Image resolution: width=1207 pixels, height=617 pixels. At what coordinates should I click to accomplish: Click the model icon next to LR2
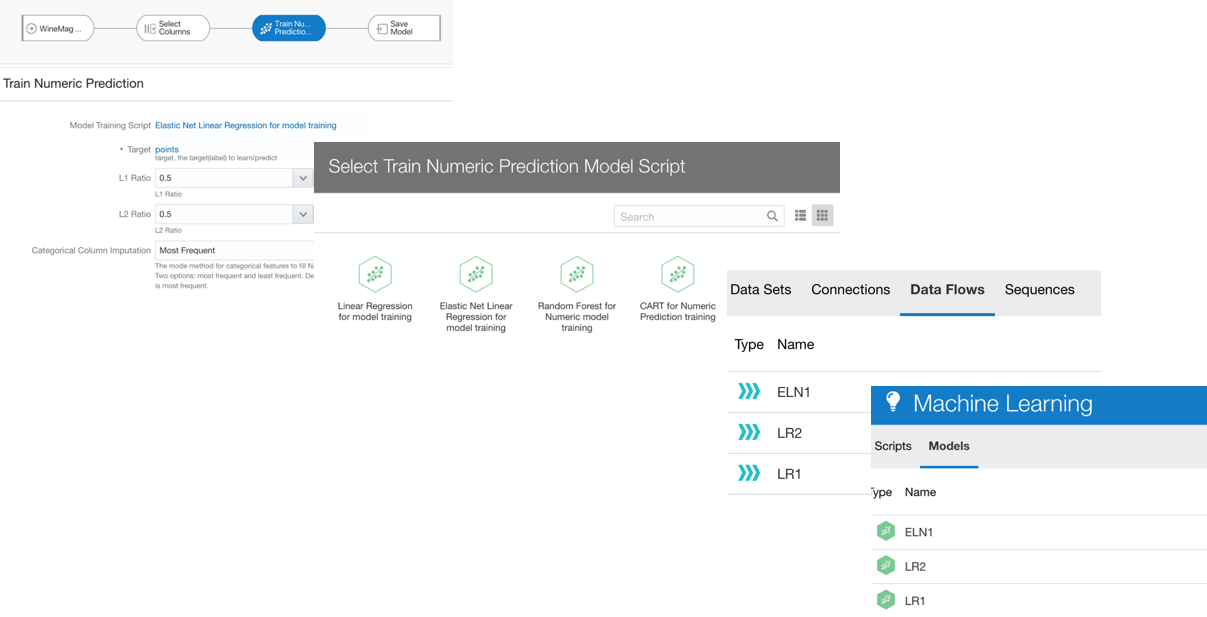coord(886,566)
